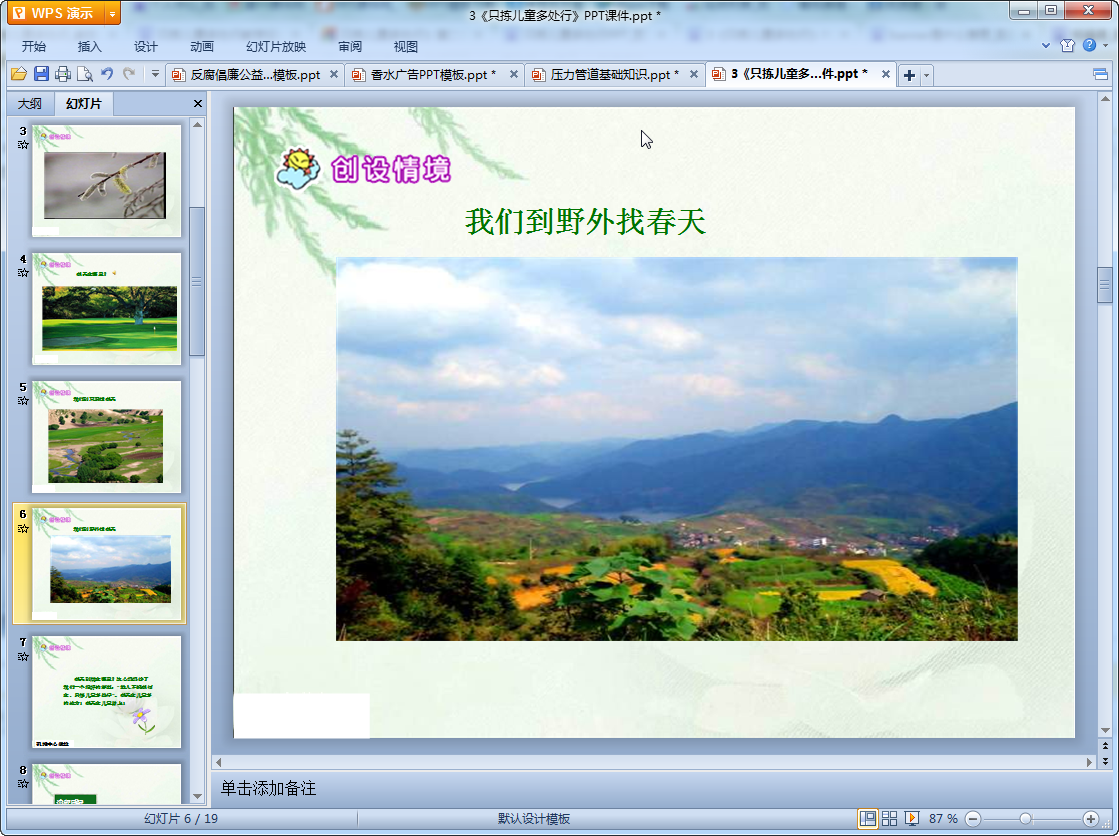Go to next slide double-arrow button
Image resolution: width=1119 pixels, height=836 pixels.
click(x=1105, y=760)
